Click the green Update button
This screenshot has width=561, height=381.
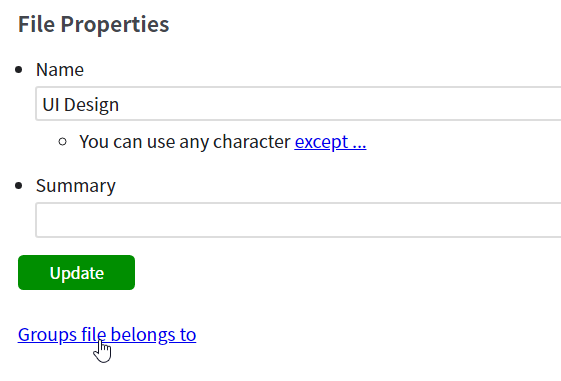pyautogui.click(x=76, y=272)
